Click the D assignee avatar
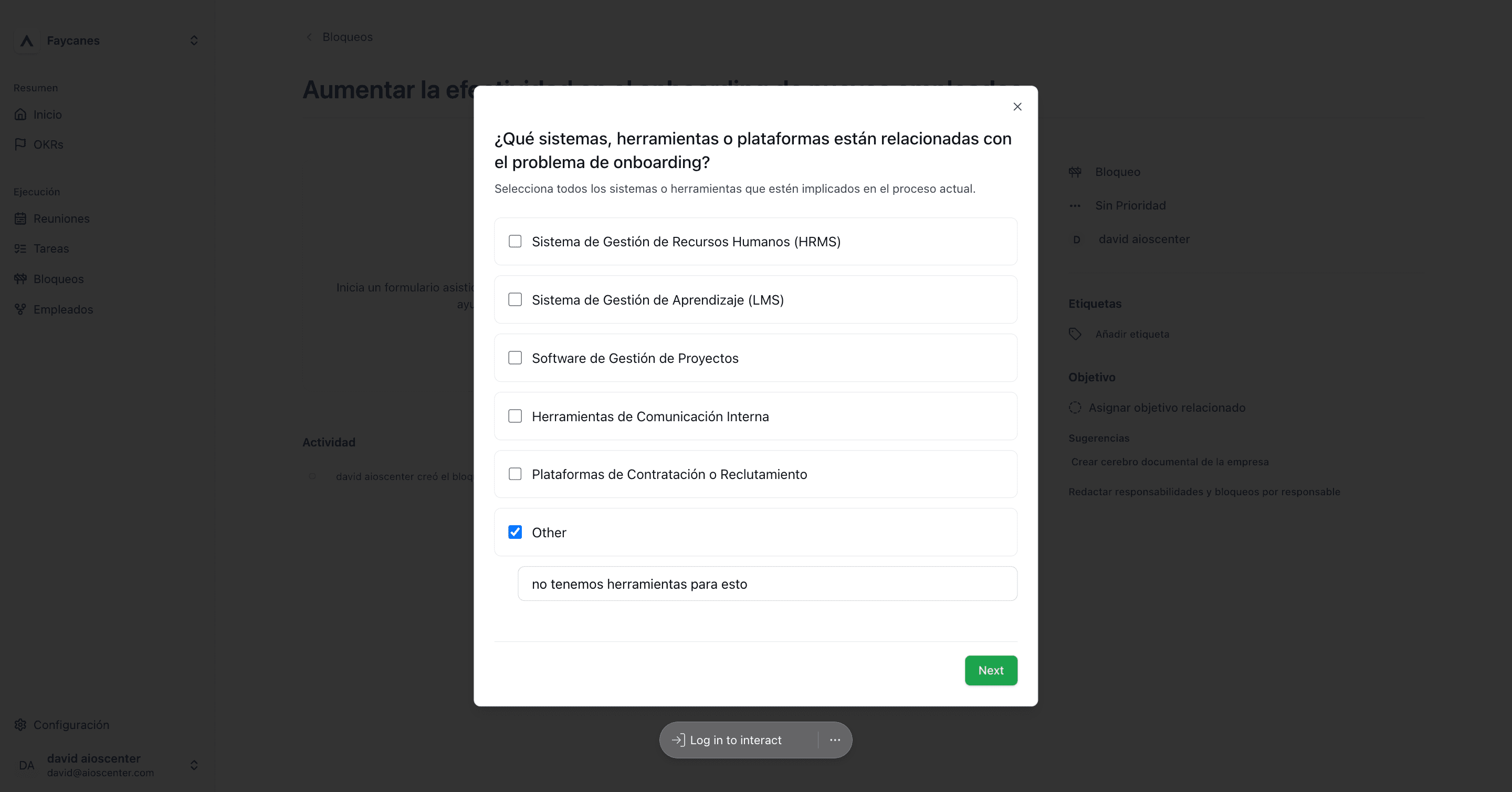This screenshot has height=792, width=1512. 1076,239
